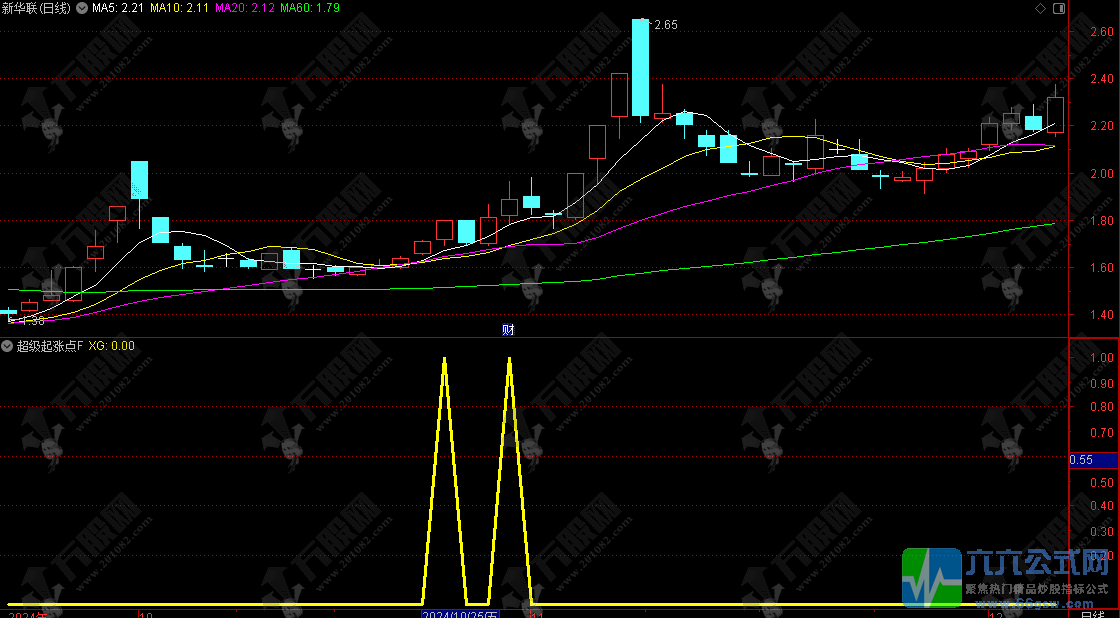This screenshot has width=1120, height=618.
Task: Click the 日线 period label at bottom right
Action: (x=1093, y=612)
